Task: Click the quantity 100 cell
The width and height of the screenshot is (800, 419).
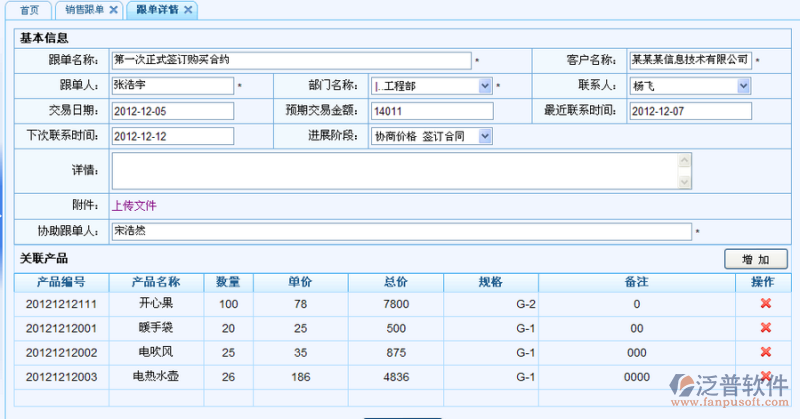Action: coord(229,304)
